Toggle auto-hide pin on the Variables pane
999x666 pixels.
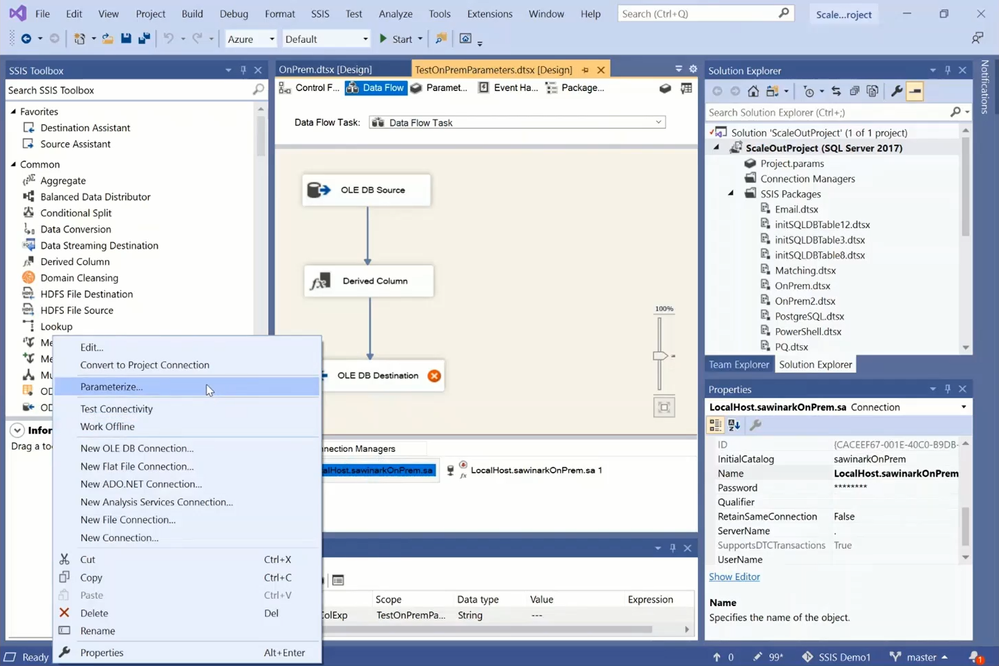[673, 548]
